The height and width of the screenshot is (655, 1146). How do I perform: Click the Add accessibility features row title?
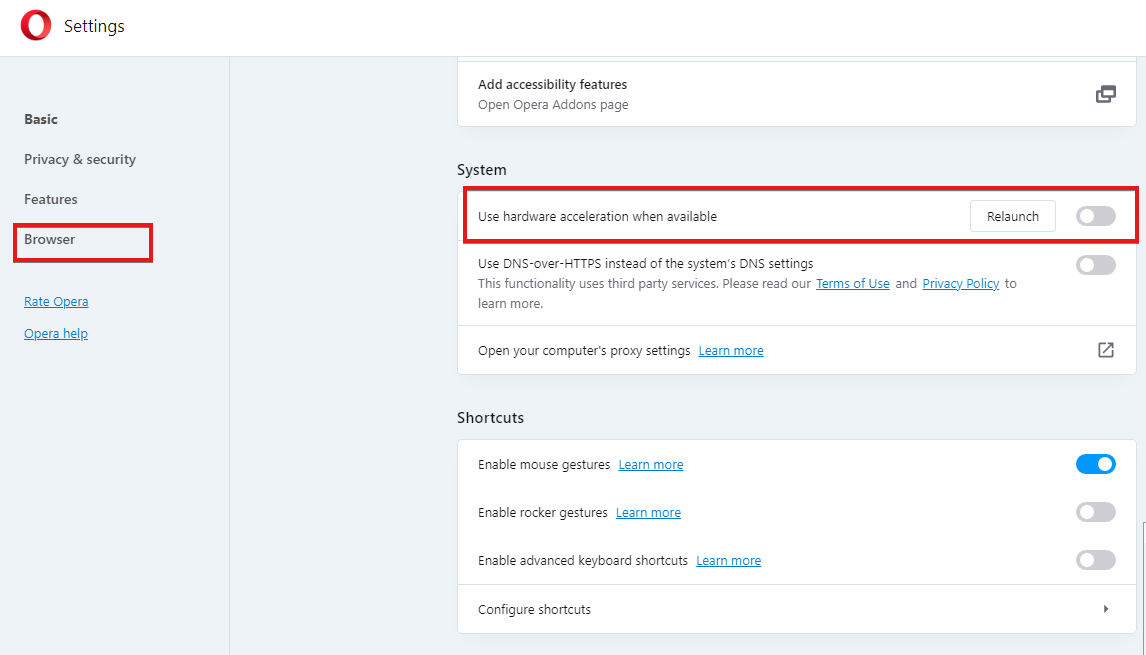pyautogui.click(x=553, y=85)
